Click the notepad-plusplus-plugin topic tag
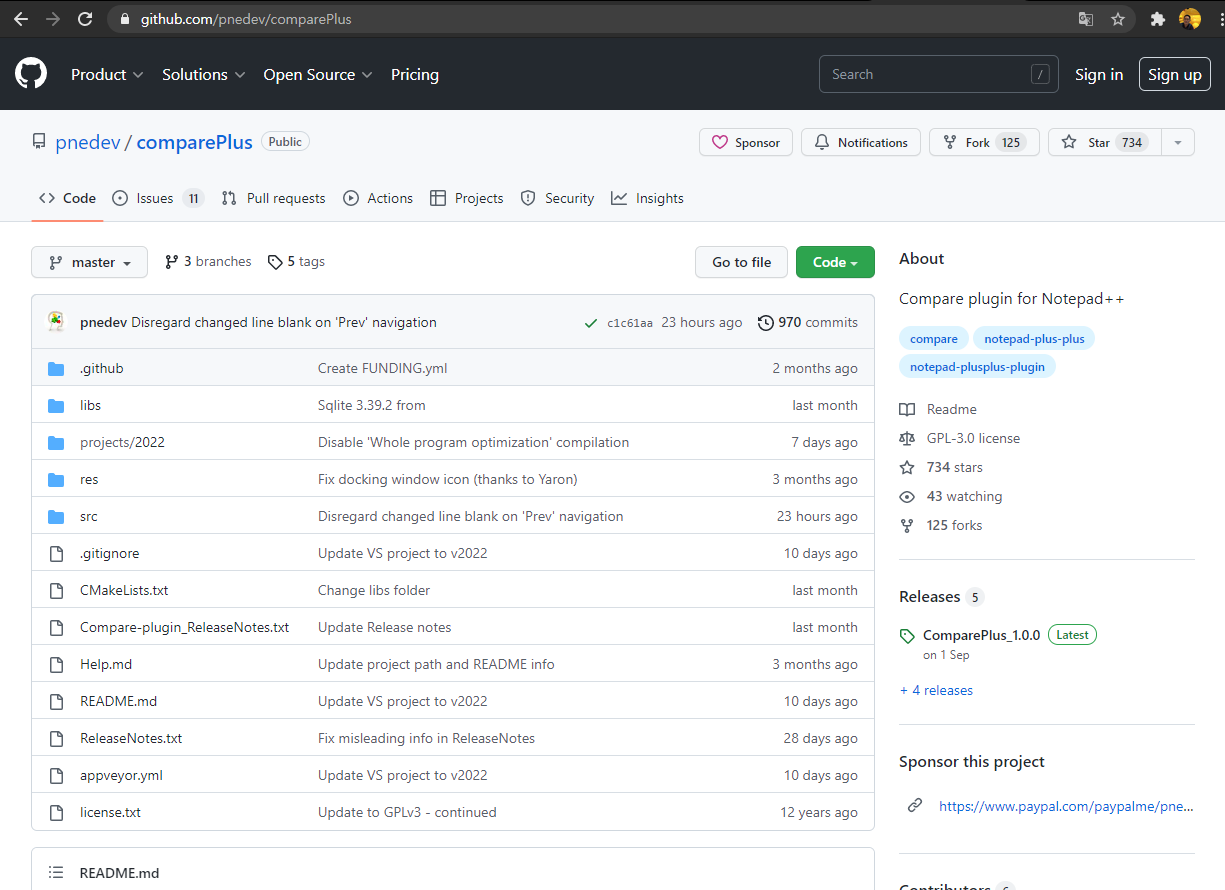Viewport: 1225px width, 890px height. pyautogui.click(x=977, y=367)
